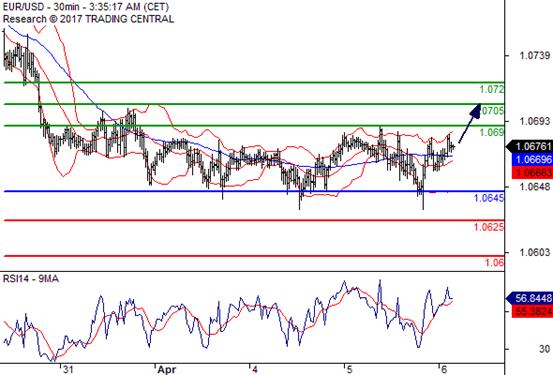553x375 pixels.
Task: Click the 1.0693 price axis label
Action: click(535, 121)
